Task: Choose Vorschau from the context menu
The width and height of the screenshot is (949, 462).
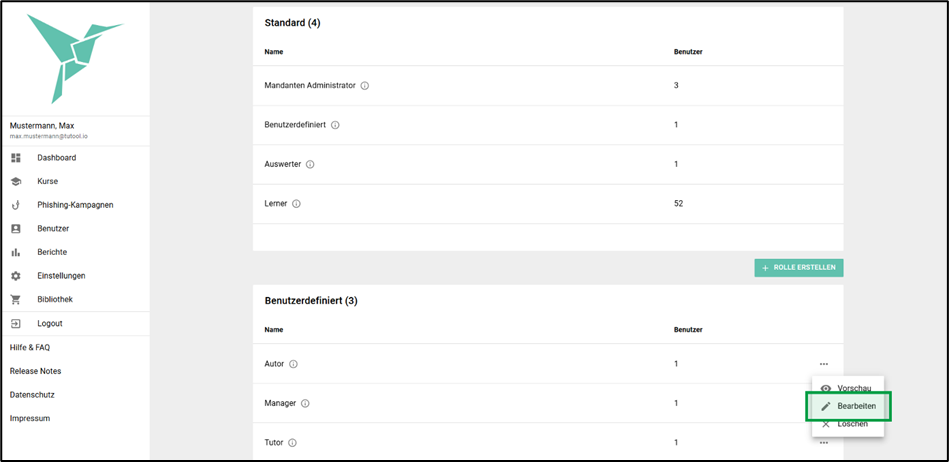Action: (x=848, y=388)
